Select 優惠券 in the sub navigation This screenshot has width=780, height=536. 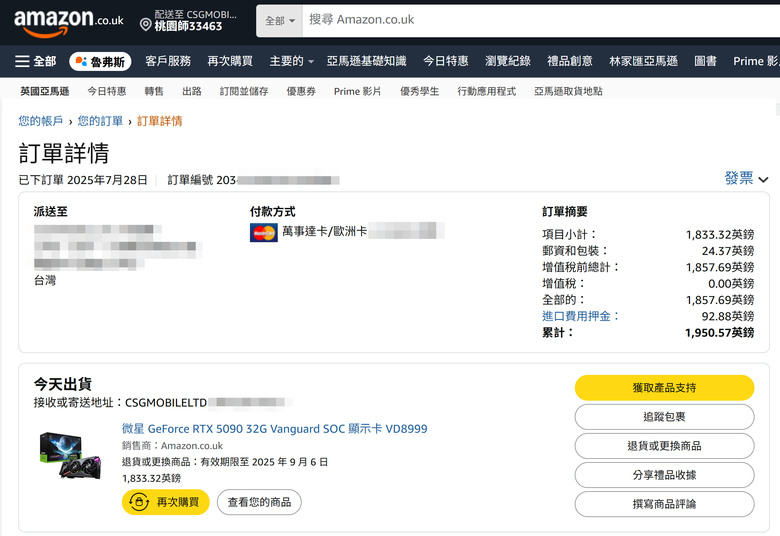[301, 92]
